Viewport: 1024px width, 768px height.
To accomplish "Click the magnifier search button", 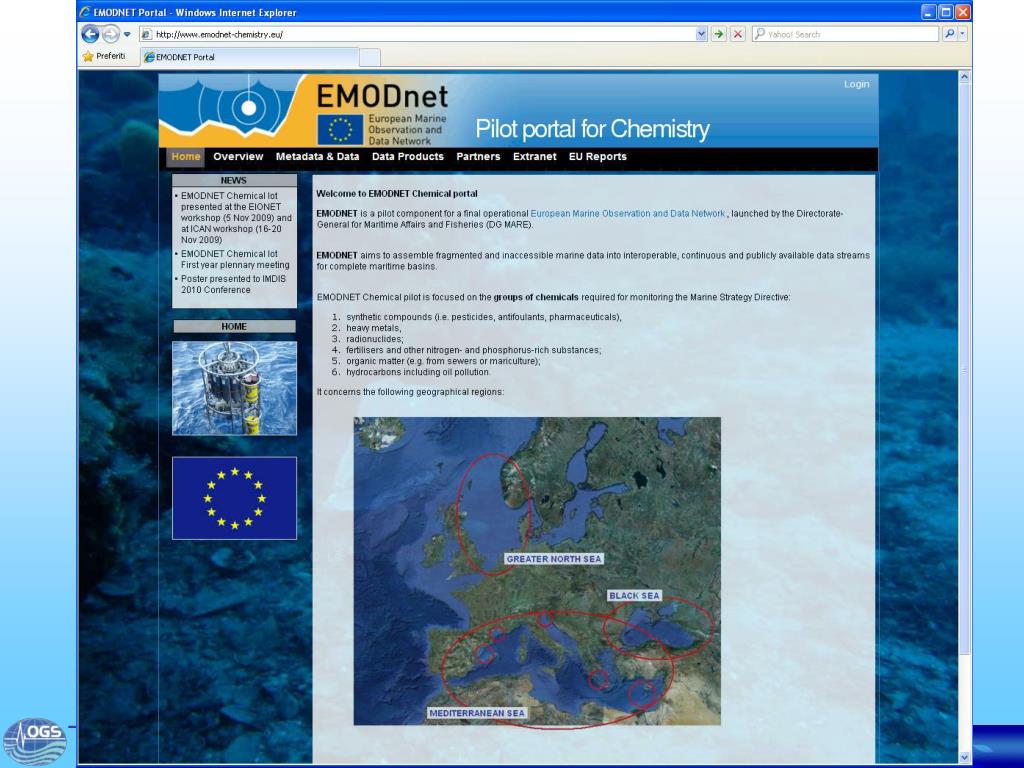I will (950, 34).
